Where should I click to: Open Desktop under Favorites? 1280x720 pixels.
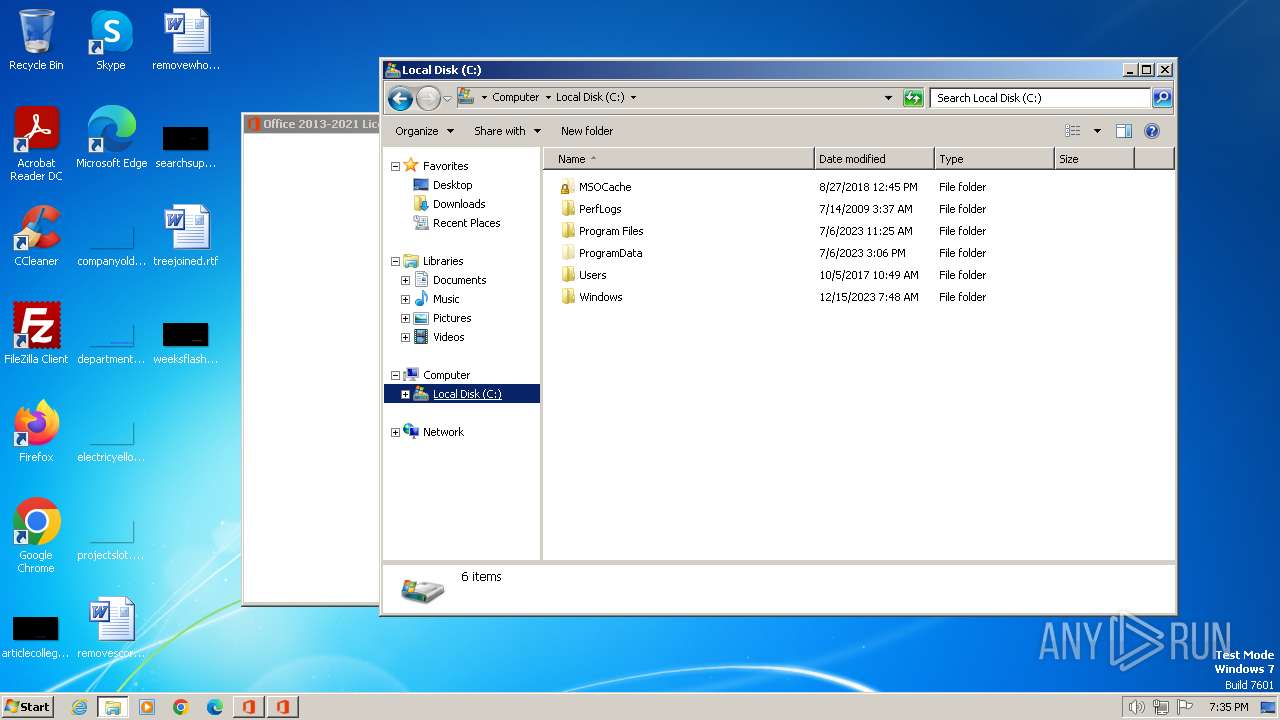point(452,185)
